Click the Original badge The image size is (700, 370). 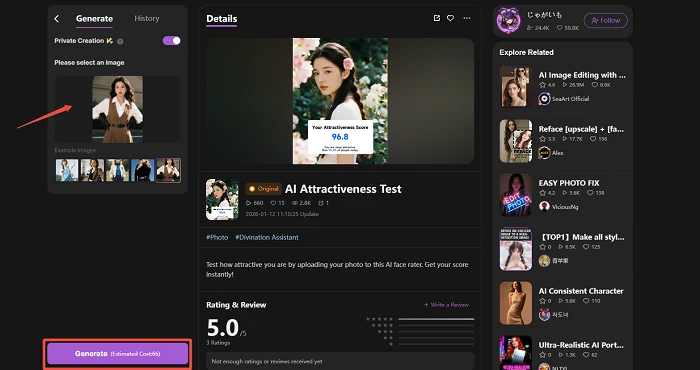point(263,189)
